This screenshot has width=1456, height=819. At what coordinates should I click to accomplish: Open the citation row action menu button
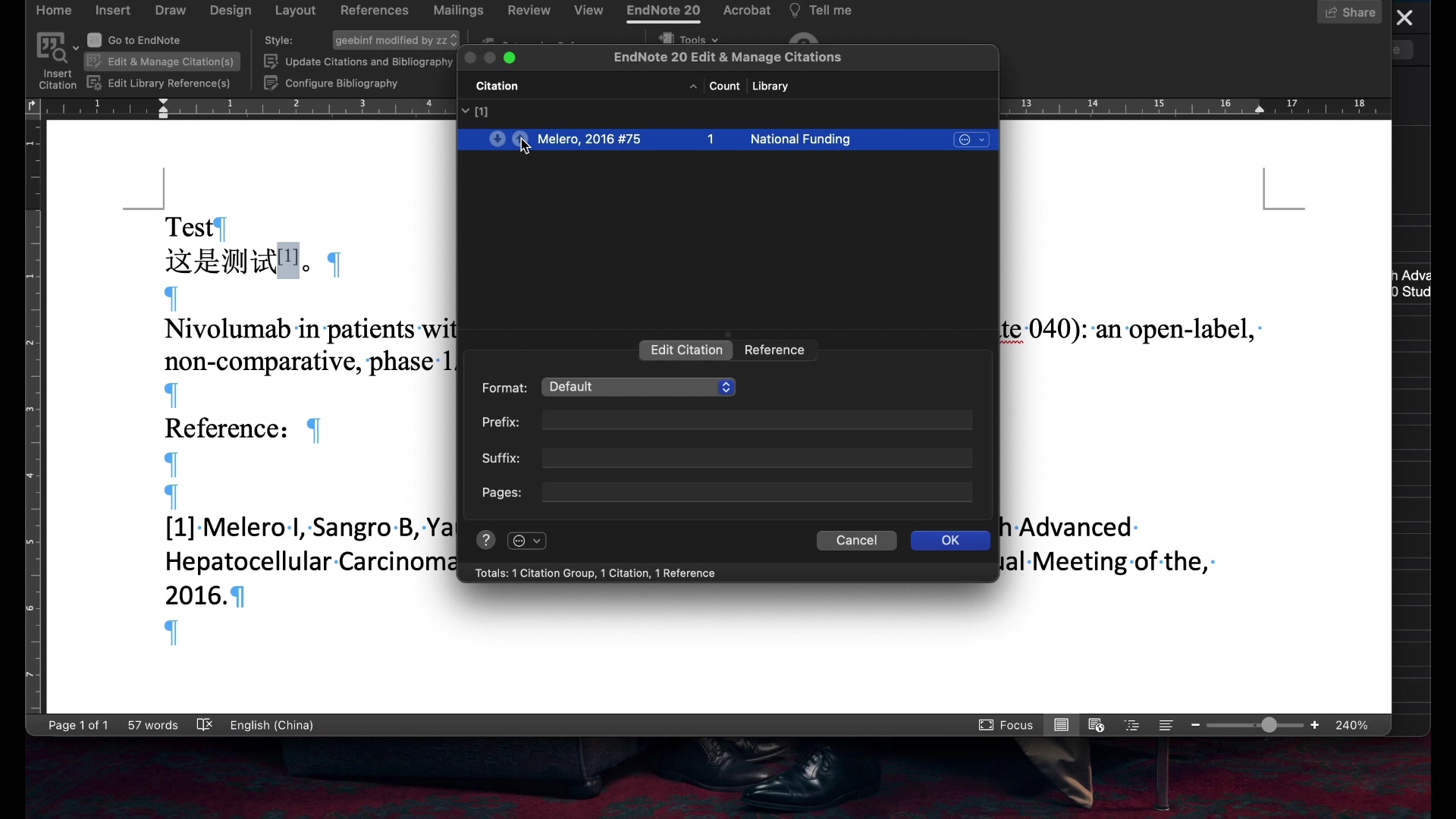tap(971, 140)
